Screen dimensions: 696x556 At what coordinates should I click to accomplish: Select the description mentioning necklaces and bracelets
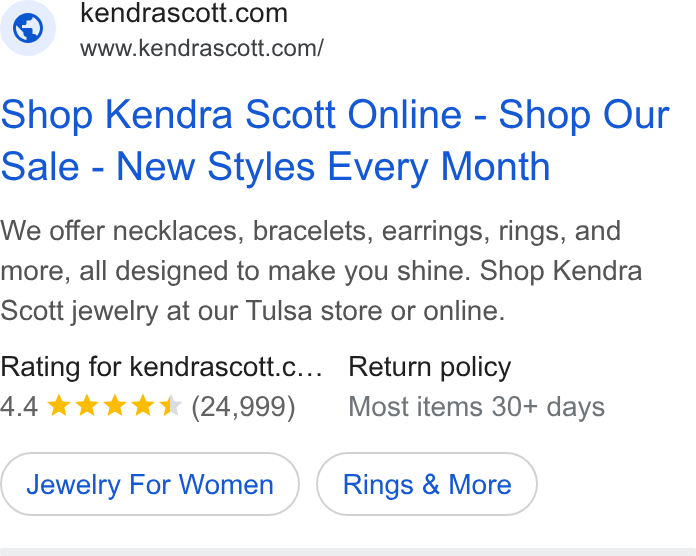321,270
